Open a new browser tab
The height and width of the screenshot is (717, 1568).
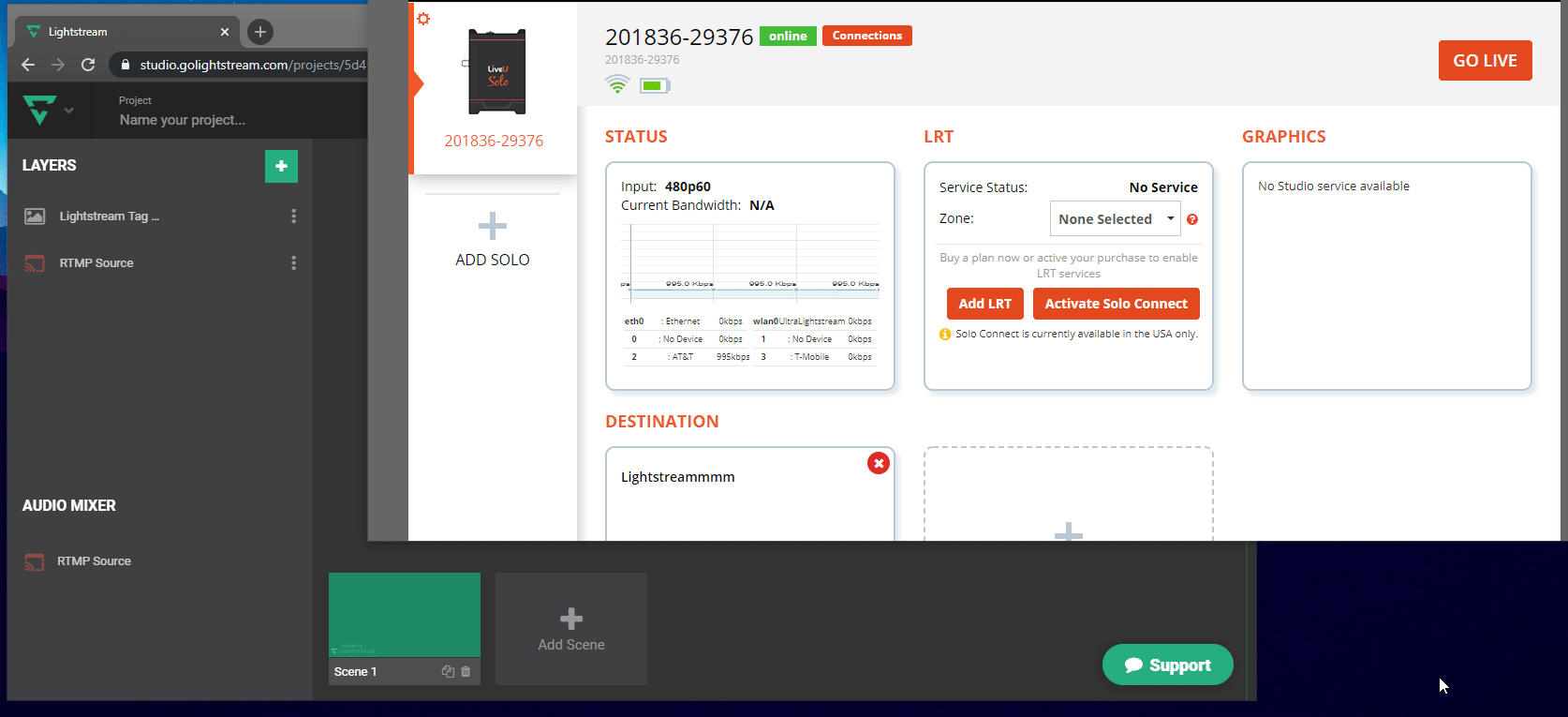260,32
